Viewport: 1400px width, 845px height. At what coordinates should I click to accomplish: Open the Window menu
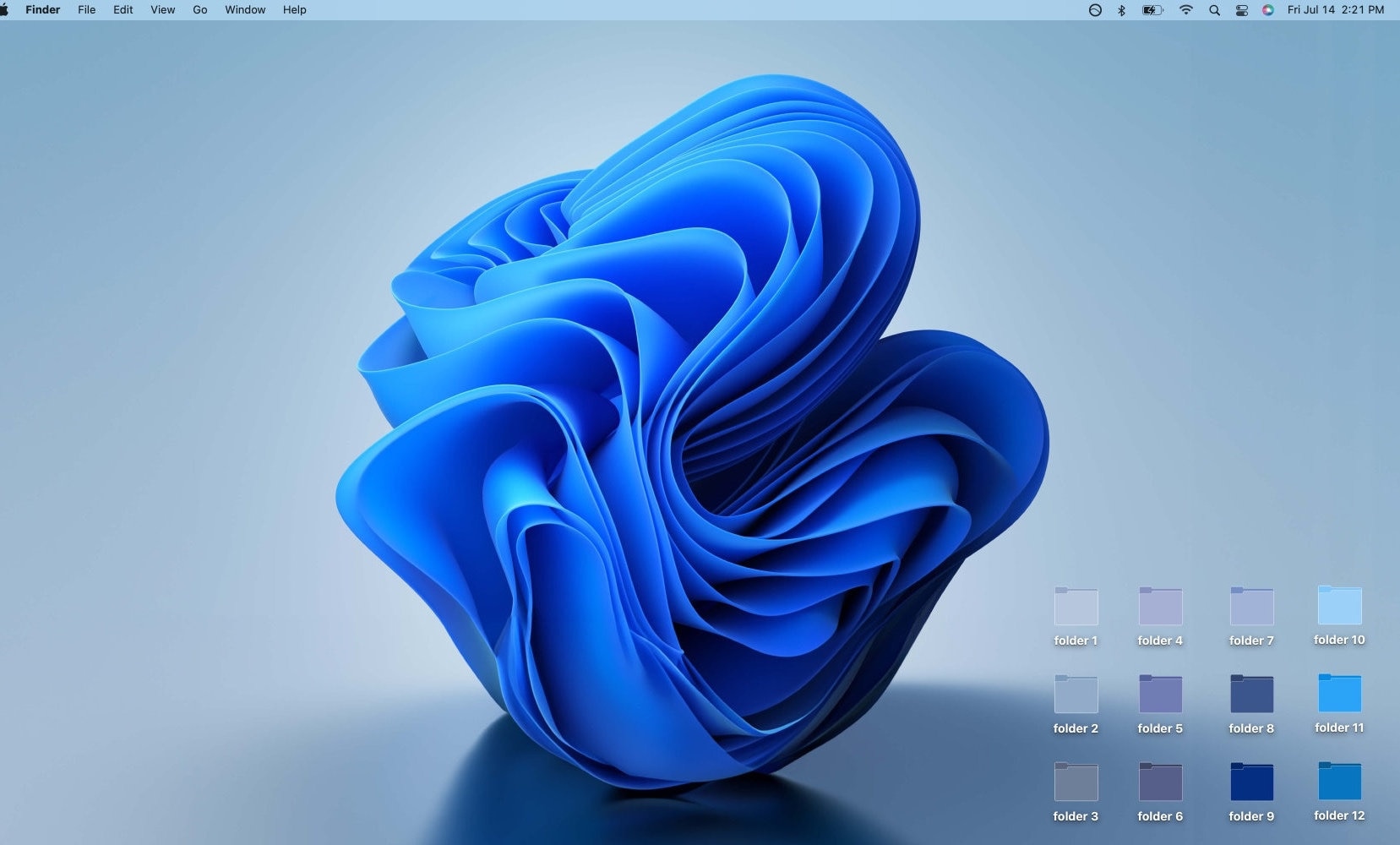[x=244, y=9]
